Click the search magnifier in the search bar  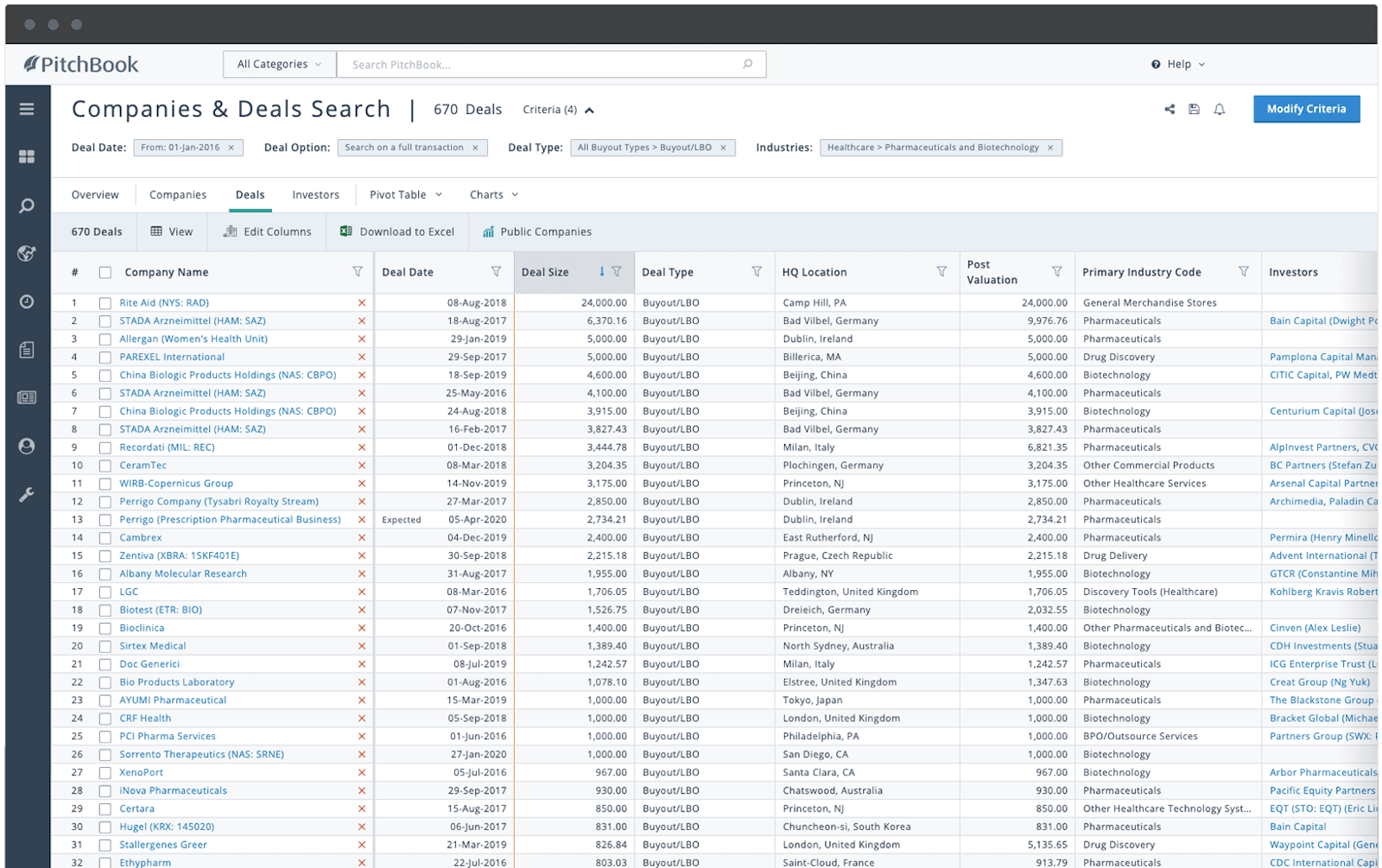click(748, 64)
